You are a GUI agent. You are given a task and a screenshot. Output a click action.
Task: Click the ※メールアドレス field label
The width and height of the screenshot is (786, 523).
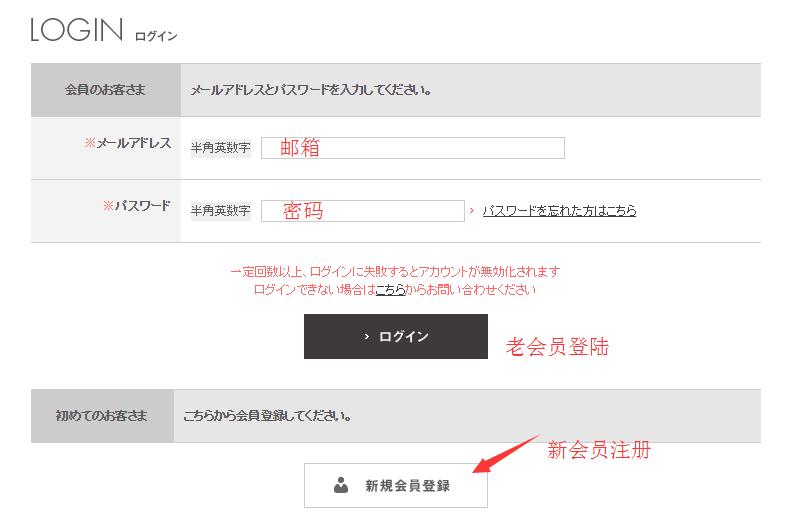128,144
